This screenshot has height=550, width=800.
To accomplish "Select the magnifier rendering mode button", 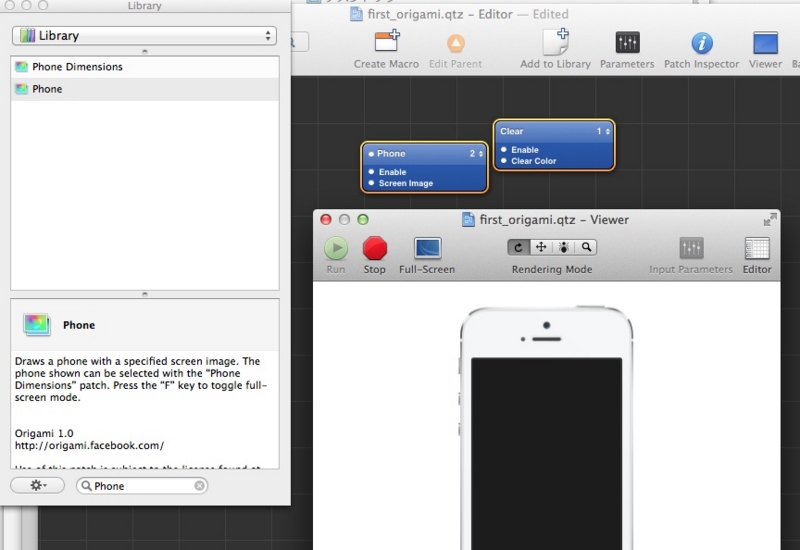I will click(x=586, y=247).
